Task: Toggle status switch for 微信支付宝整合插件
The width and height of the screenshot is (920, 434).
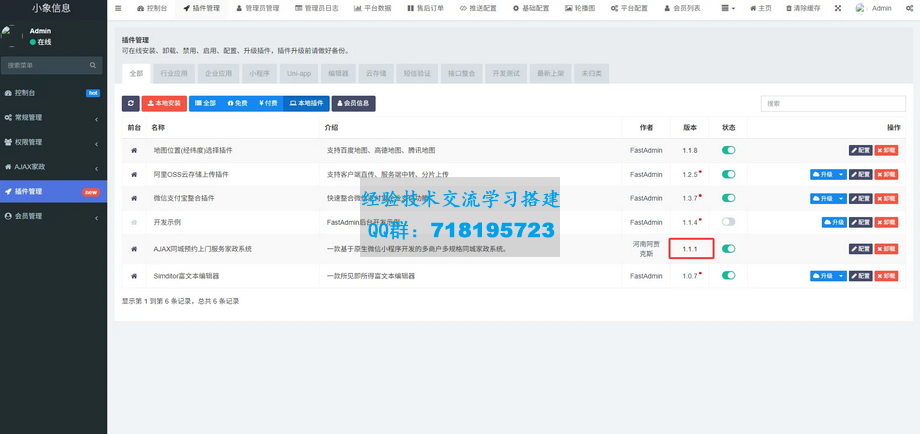Action: pos(728,198)
